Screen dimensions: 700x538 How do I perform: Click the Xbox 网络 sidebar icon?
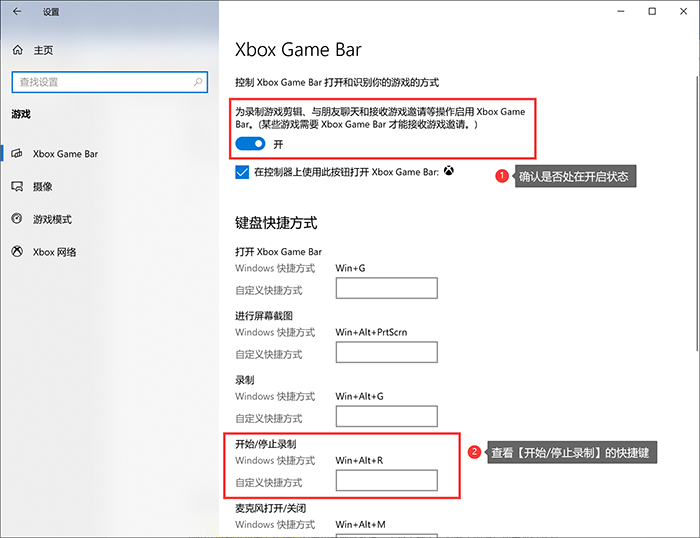[x=17, y=251]
